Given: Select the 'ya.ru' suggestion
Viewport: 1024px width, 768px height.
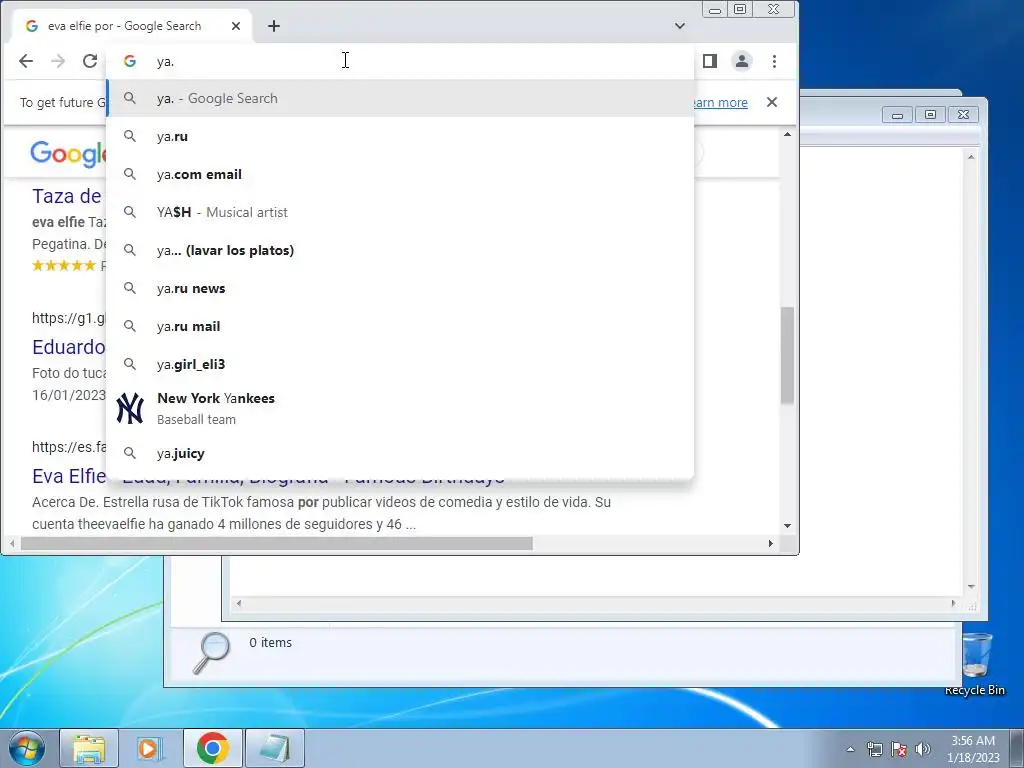Looking at the screenshot, I should pyautogui.click(x=400, y=136).
